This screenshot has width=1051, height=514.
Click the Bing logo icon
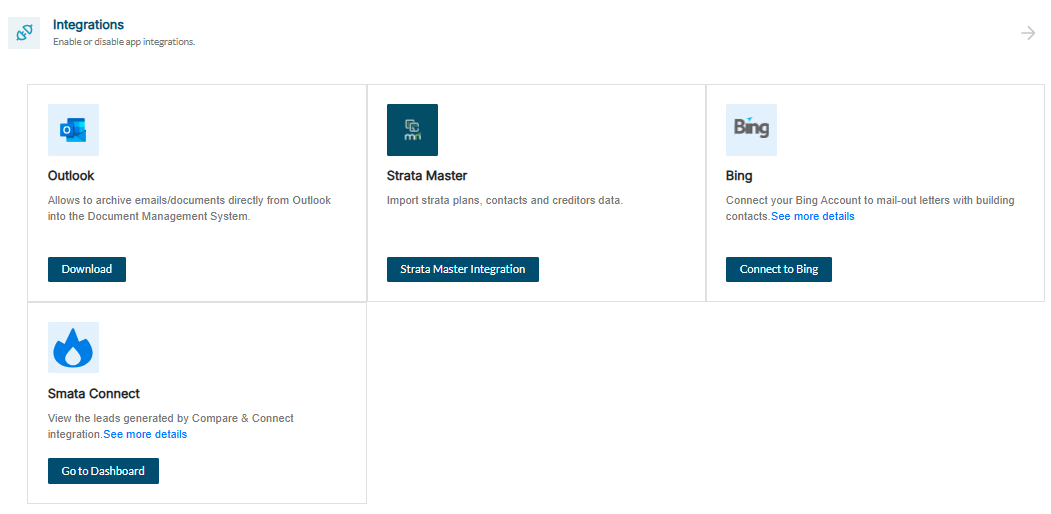point(751,130)
